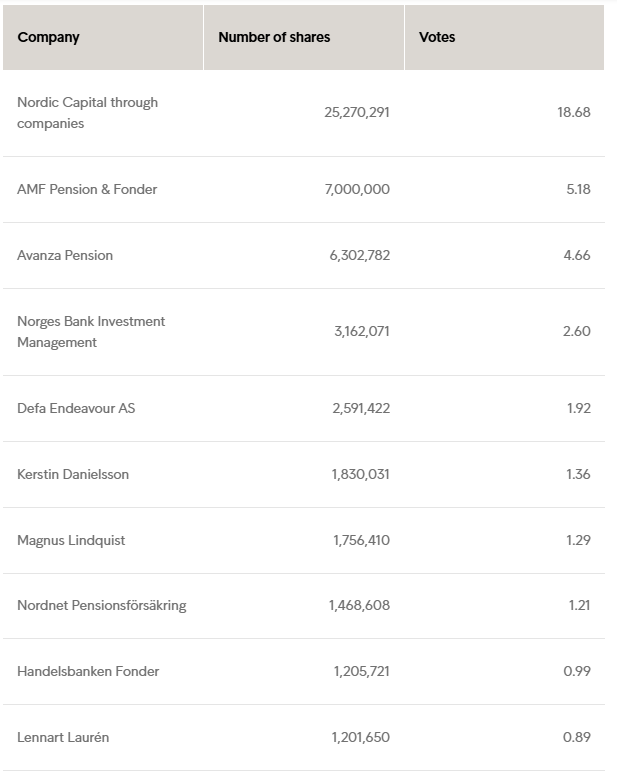Click the 1,468,608 shares value
Screen dimensions: 617x779
(x=359, y=605)
